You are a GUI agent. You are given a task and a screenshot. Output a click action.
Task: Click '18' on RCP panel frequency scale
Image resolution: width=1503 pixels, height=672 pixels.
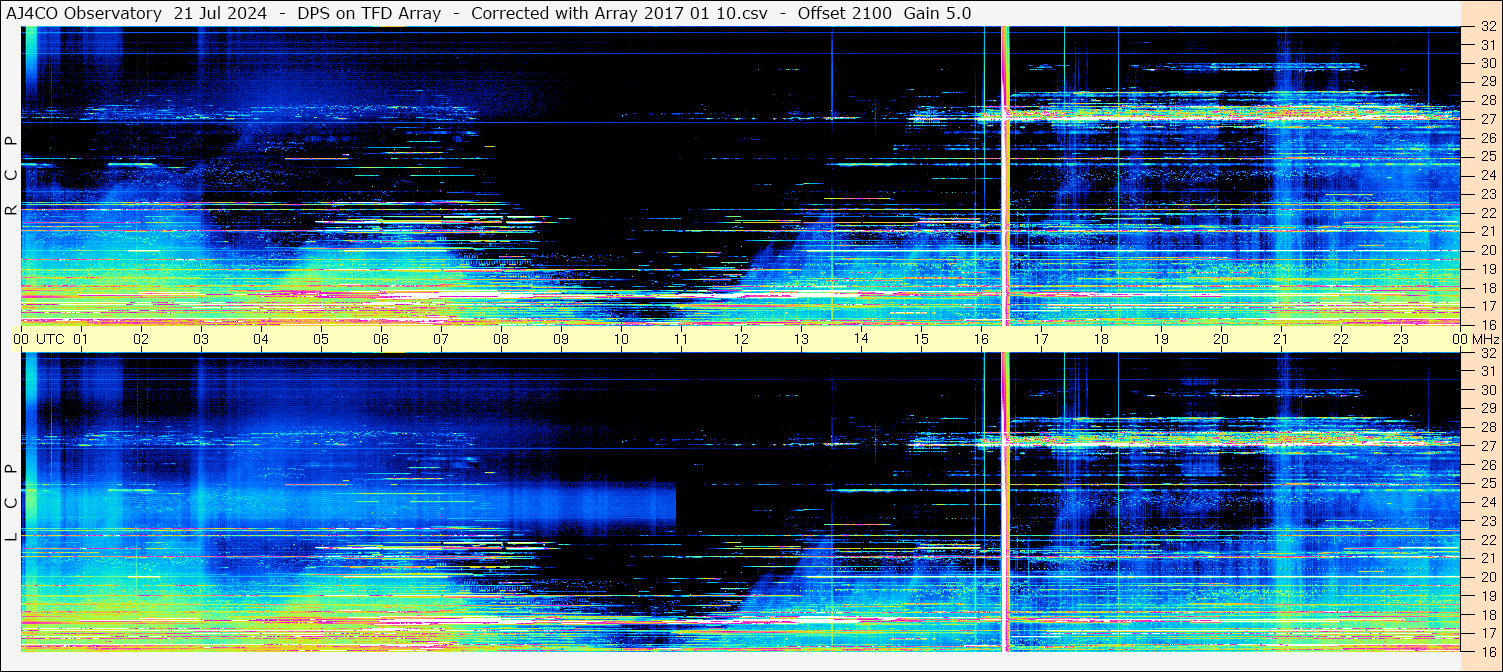1488,287
